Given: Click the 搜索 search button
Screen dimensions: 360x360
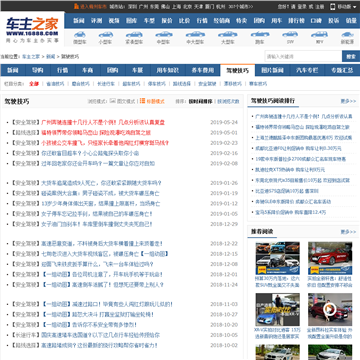Looking at the screenshot, I should pos(351,56).
